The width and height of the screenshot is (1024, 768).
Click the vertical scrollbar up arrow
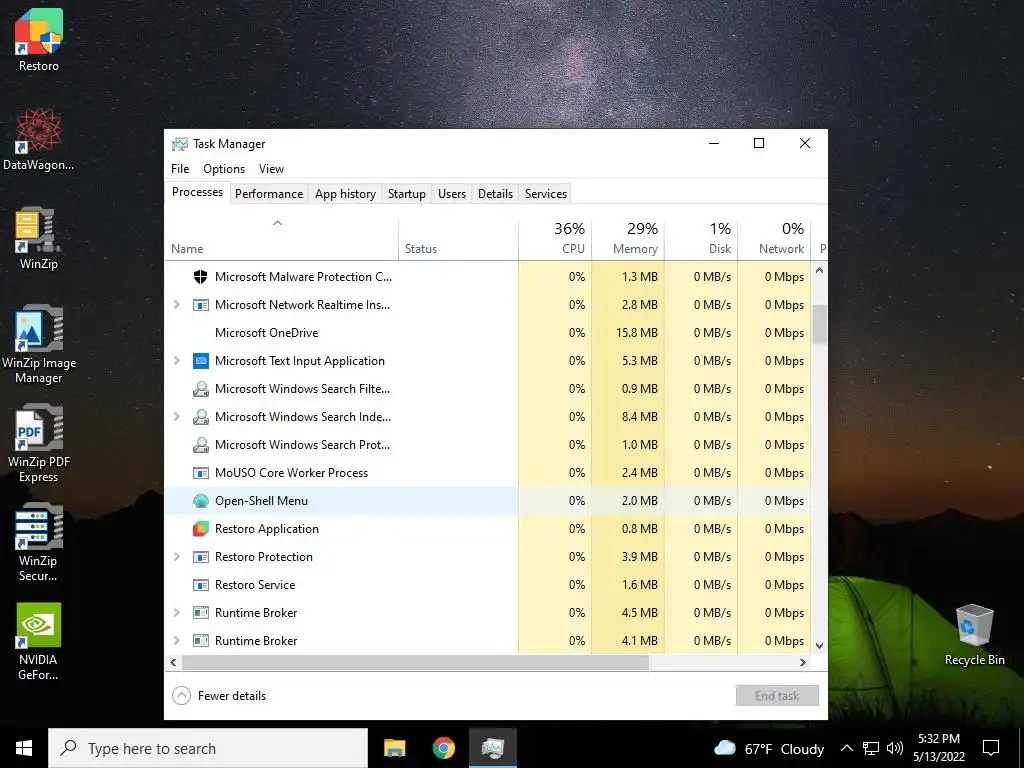tap(820, 270)
